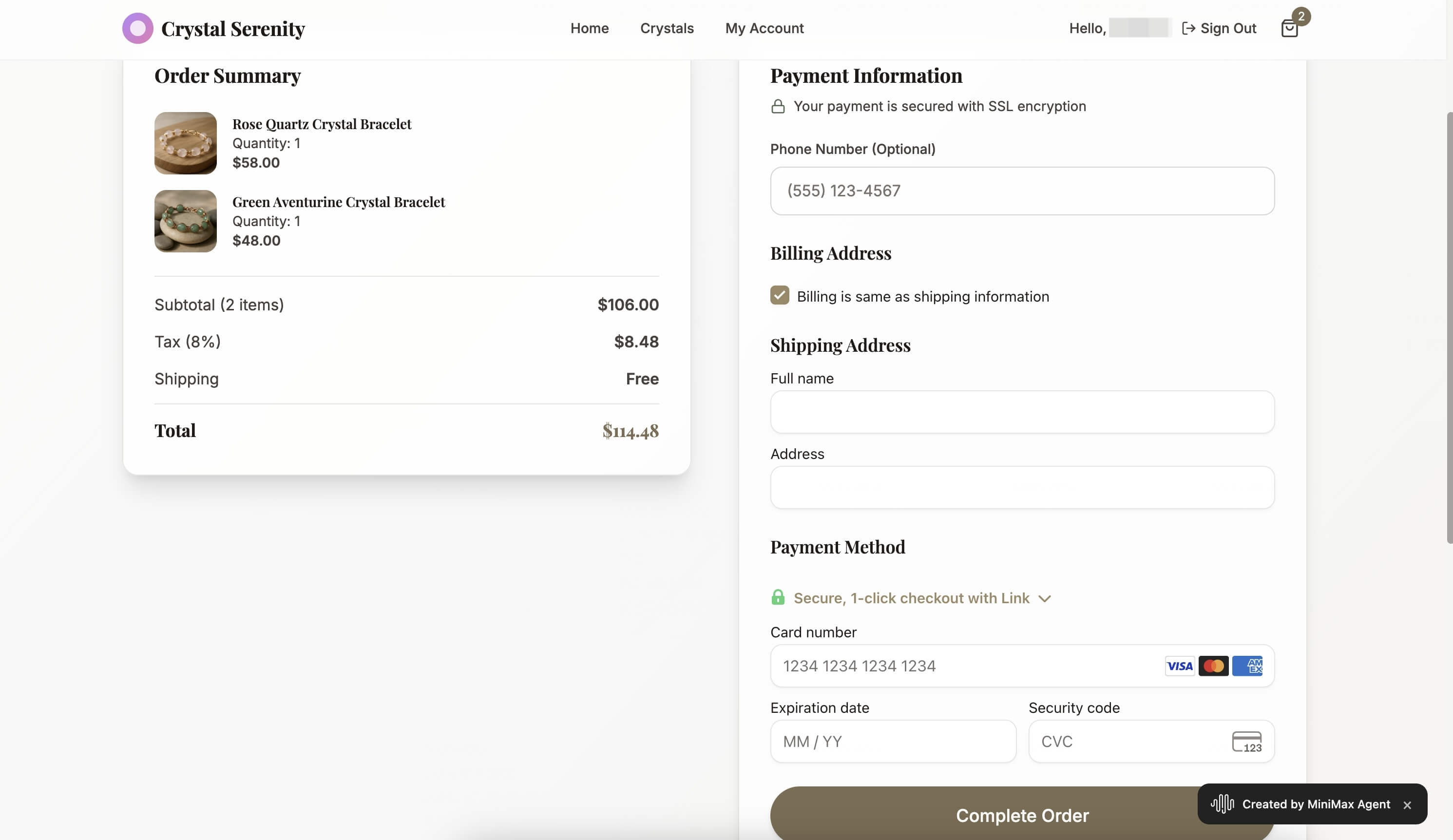1453x840 pixels.
Task: Click the page vertical scrollbar
Action: click(1449, 328)
